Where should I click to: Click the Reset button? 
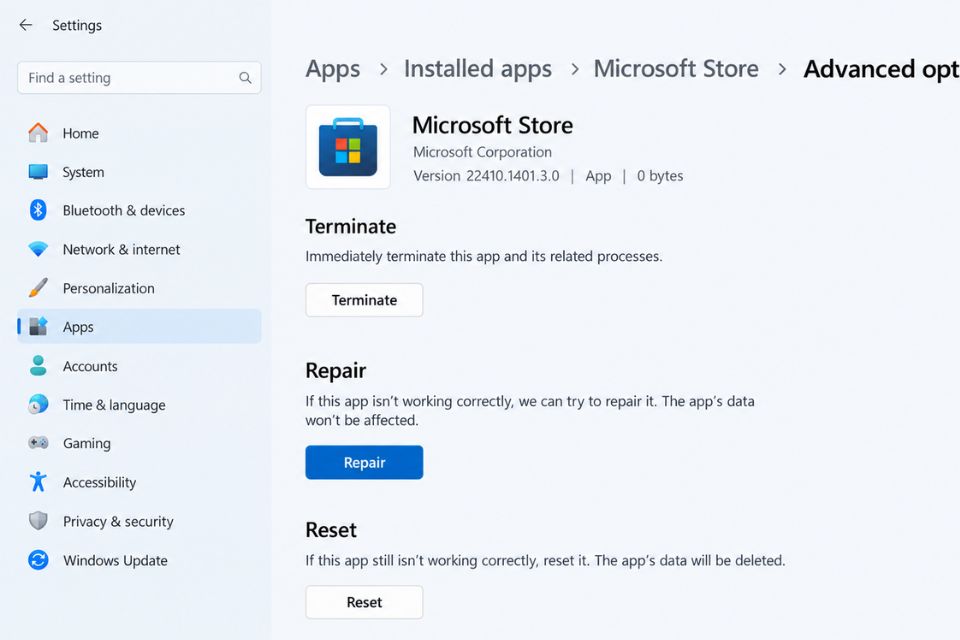click(x=364, y=602)
